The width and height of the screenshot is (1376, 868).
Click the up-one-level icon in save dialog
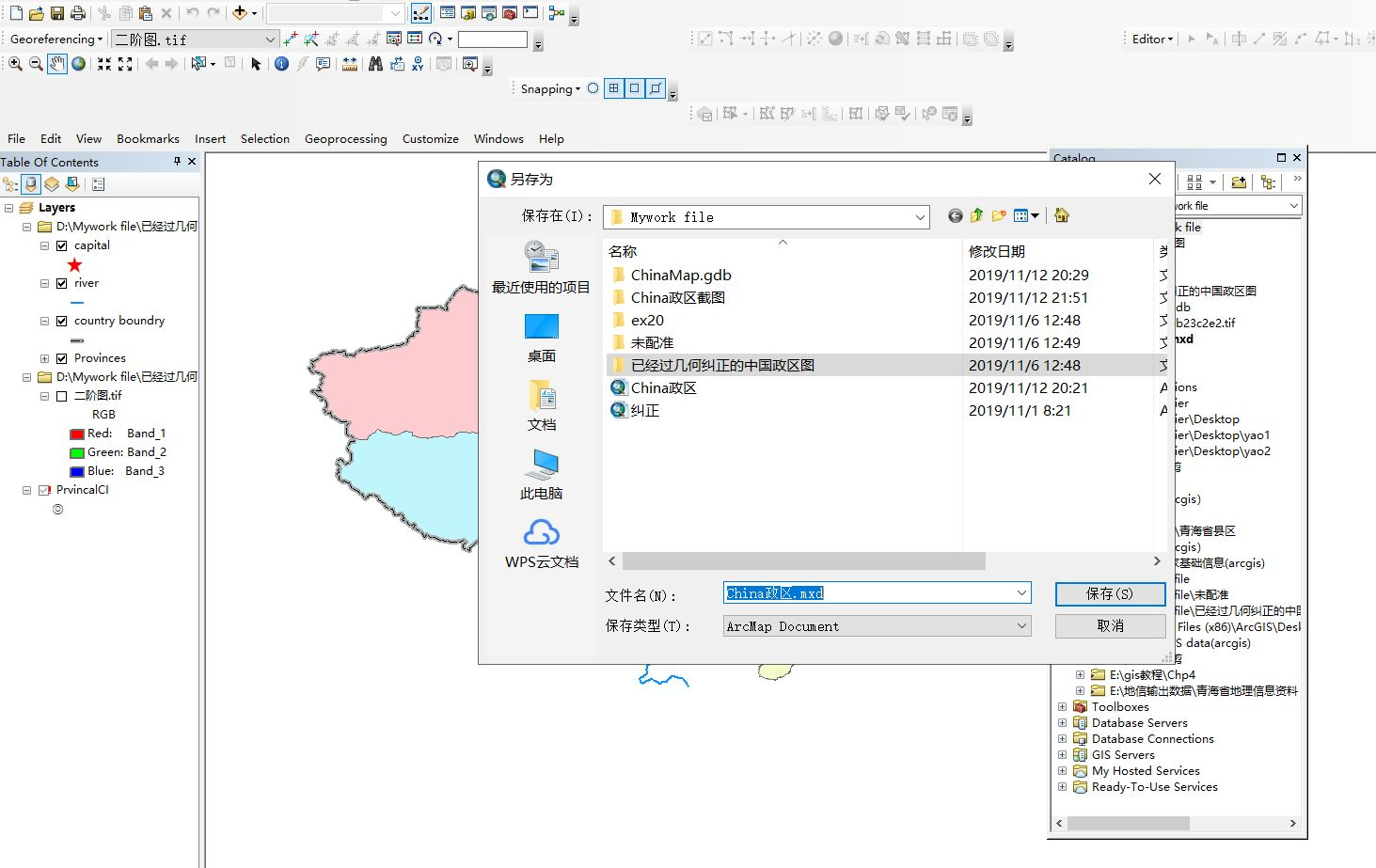(976, 215)
